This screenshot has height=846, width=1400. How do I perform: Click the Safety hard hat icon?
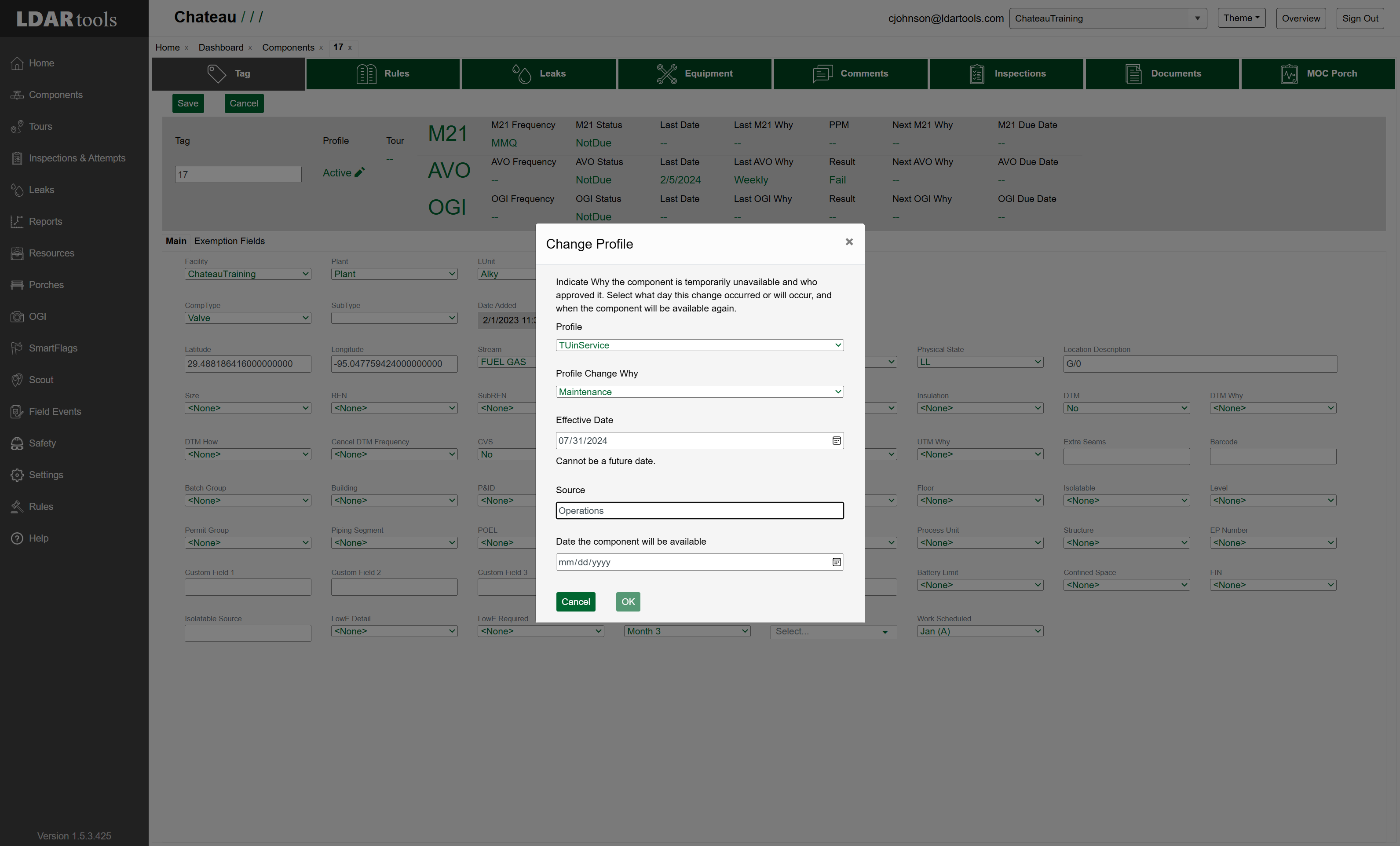tap(17, 443)
